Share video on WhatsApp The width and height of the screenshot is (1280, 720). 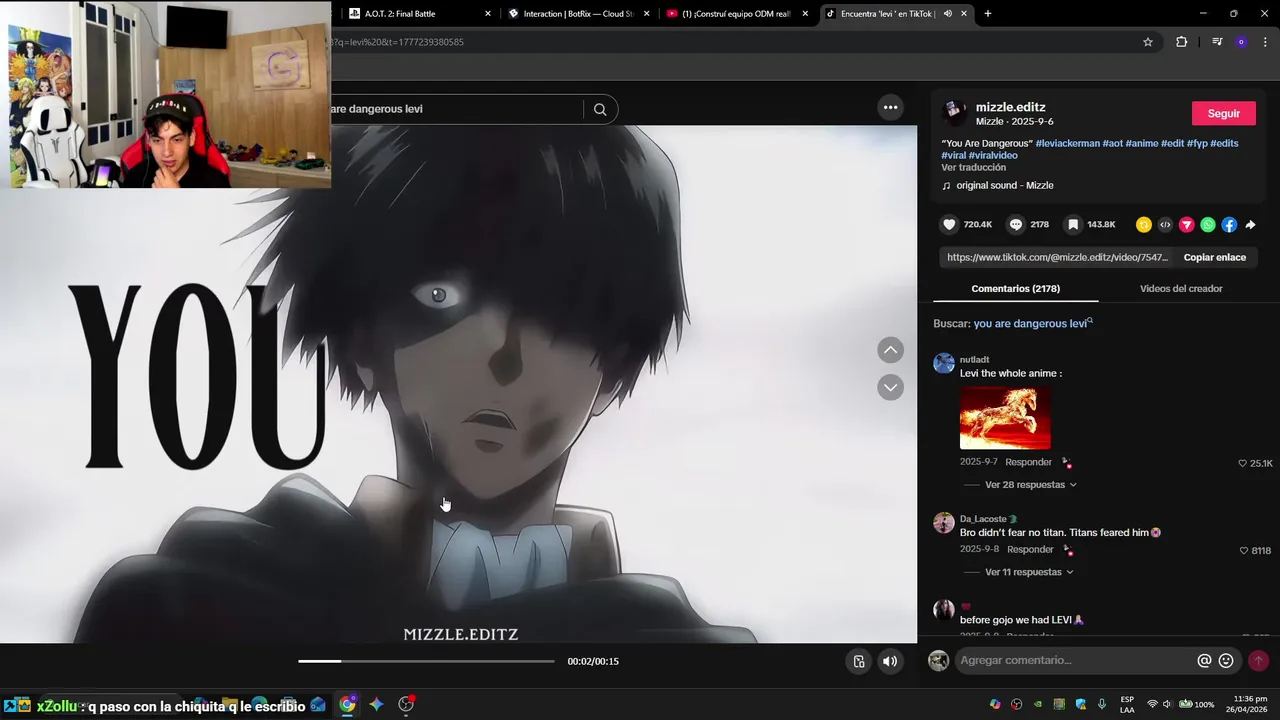1208,225
